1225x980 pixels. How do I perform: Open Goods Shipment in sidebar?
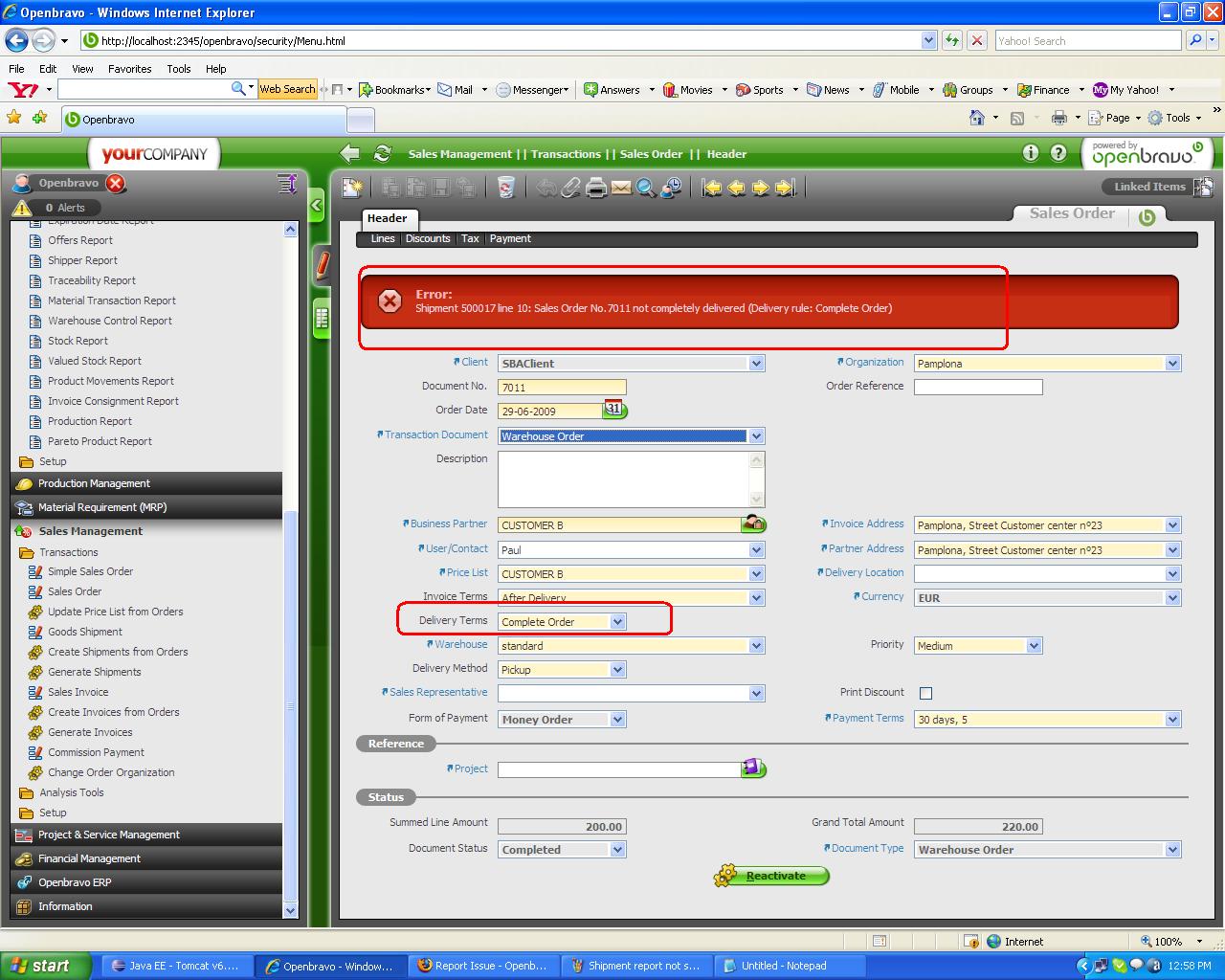[85, 632]
